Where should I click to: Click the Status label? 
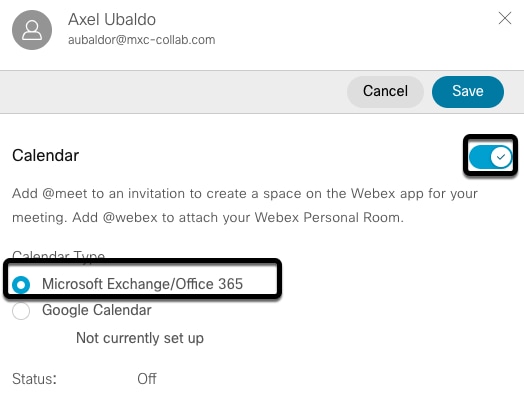(34, 379)
